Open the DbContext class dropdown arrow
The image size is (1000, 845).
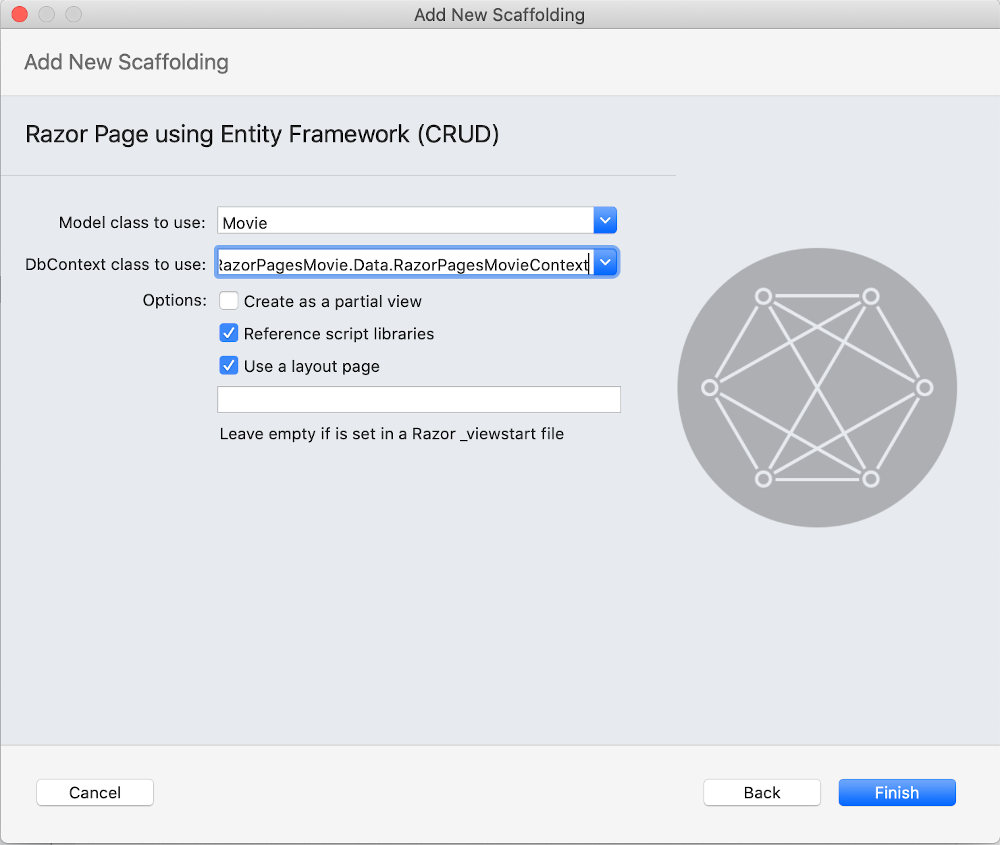tap(605, 262)
